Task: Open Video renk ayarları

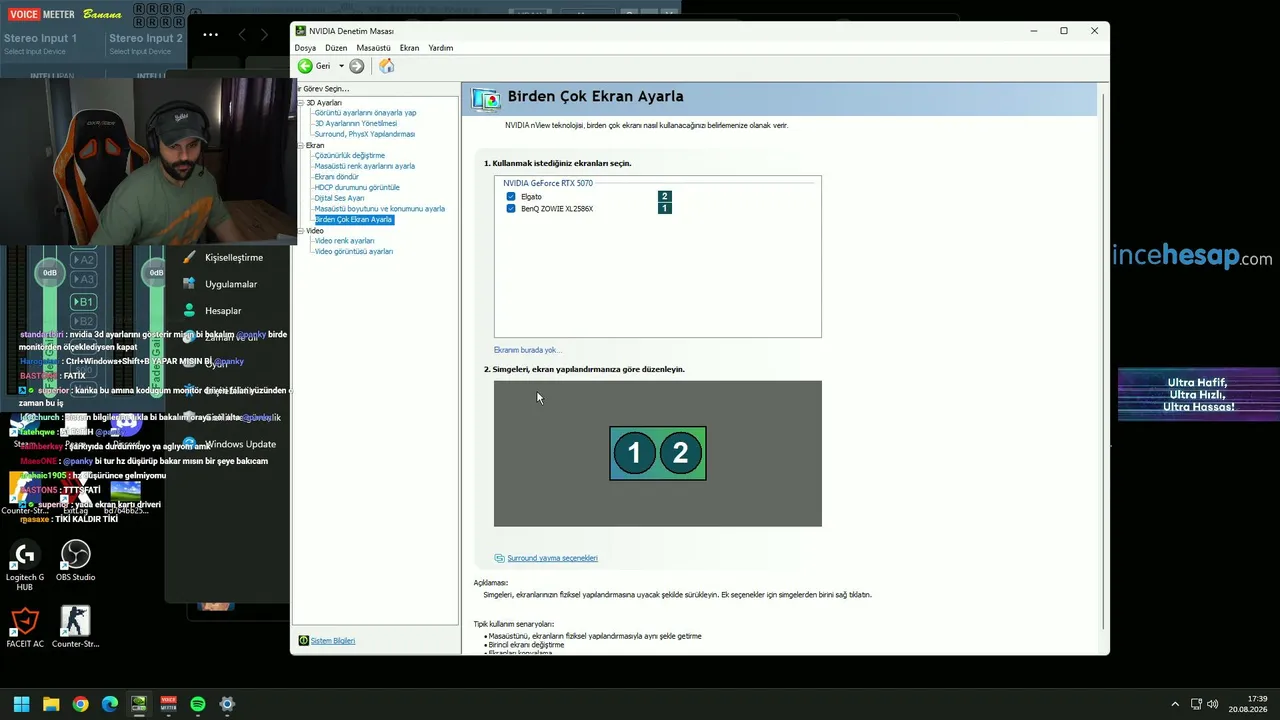Action: (344, 241)
